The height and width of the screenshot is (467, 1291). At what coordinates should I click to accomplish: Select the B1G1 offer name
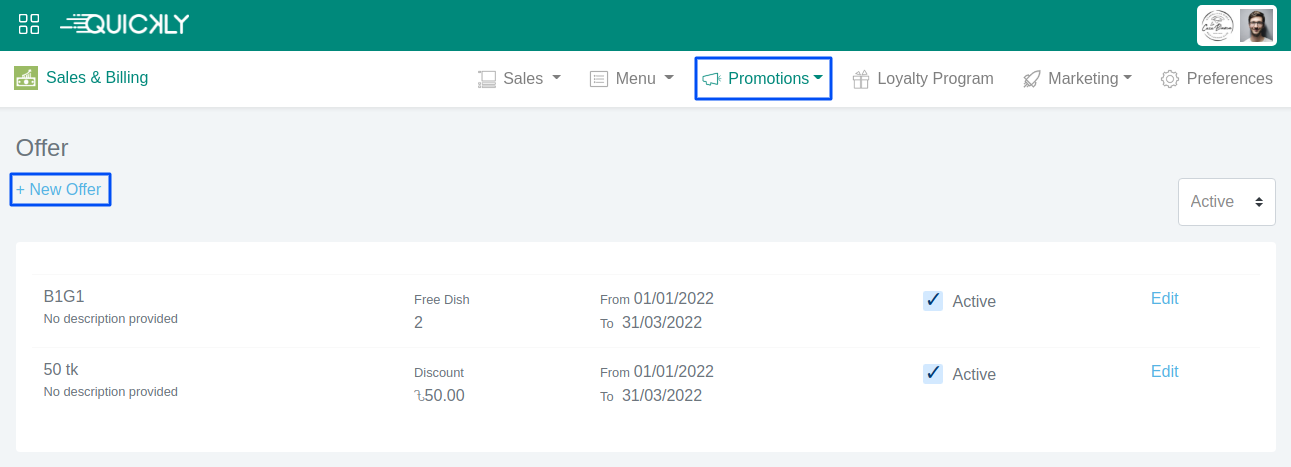pos(63,296)
